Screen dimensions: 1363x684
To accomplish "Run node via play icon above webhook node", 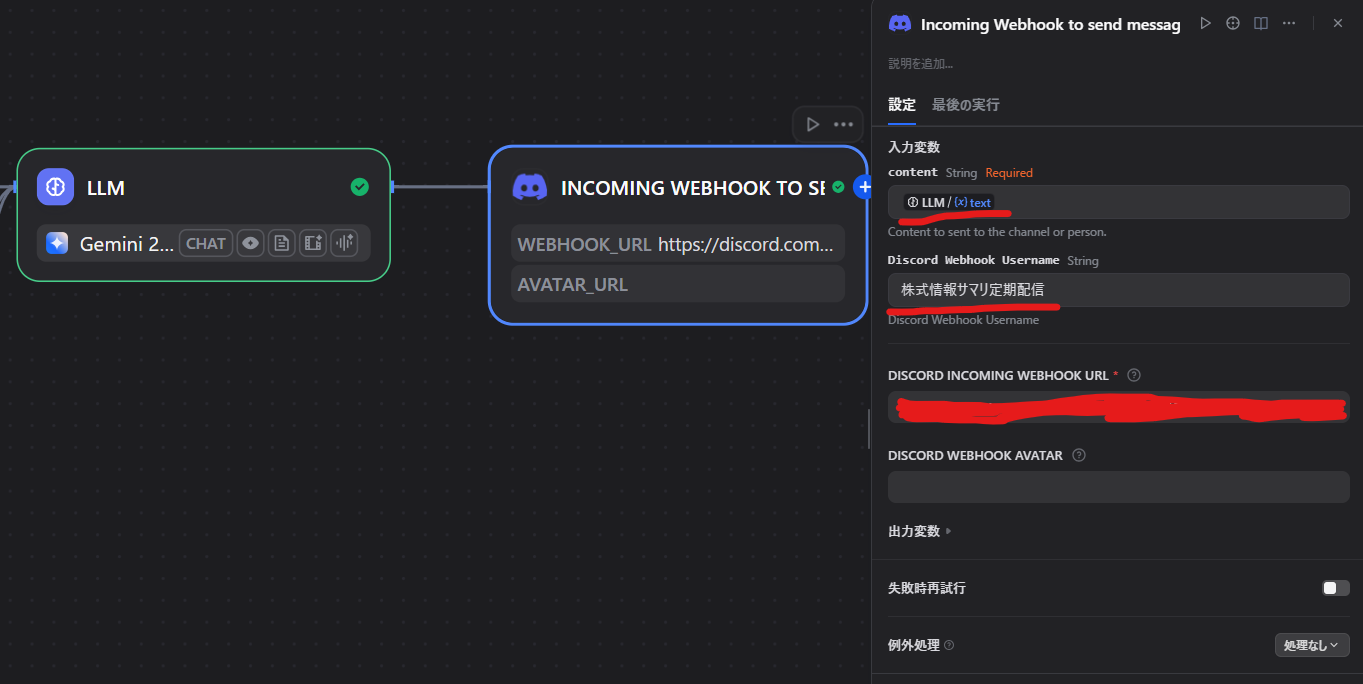I will (x=813, y=125).
